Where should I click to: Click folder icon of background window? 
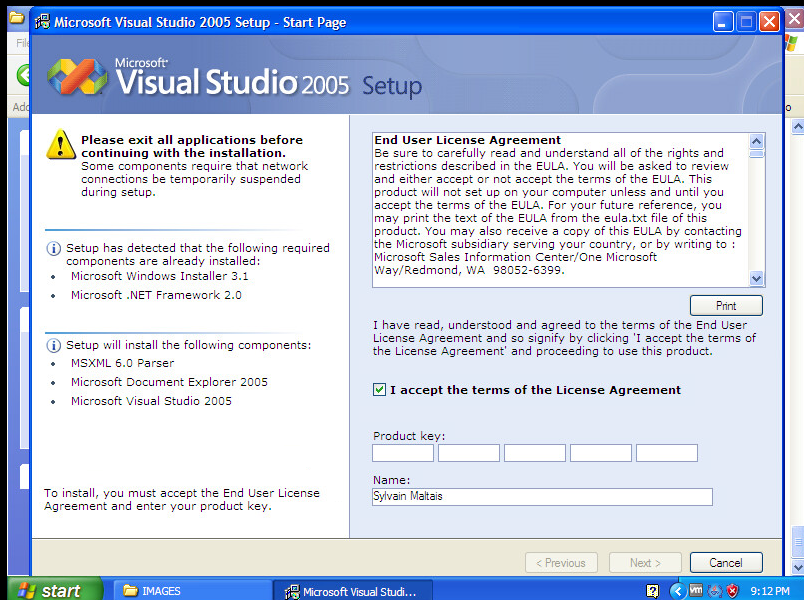click(16, 18)
